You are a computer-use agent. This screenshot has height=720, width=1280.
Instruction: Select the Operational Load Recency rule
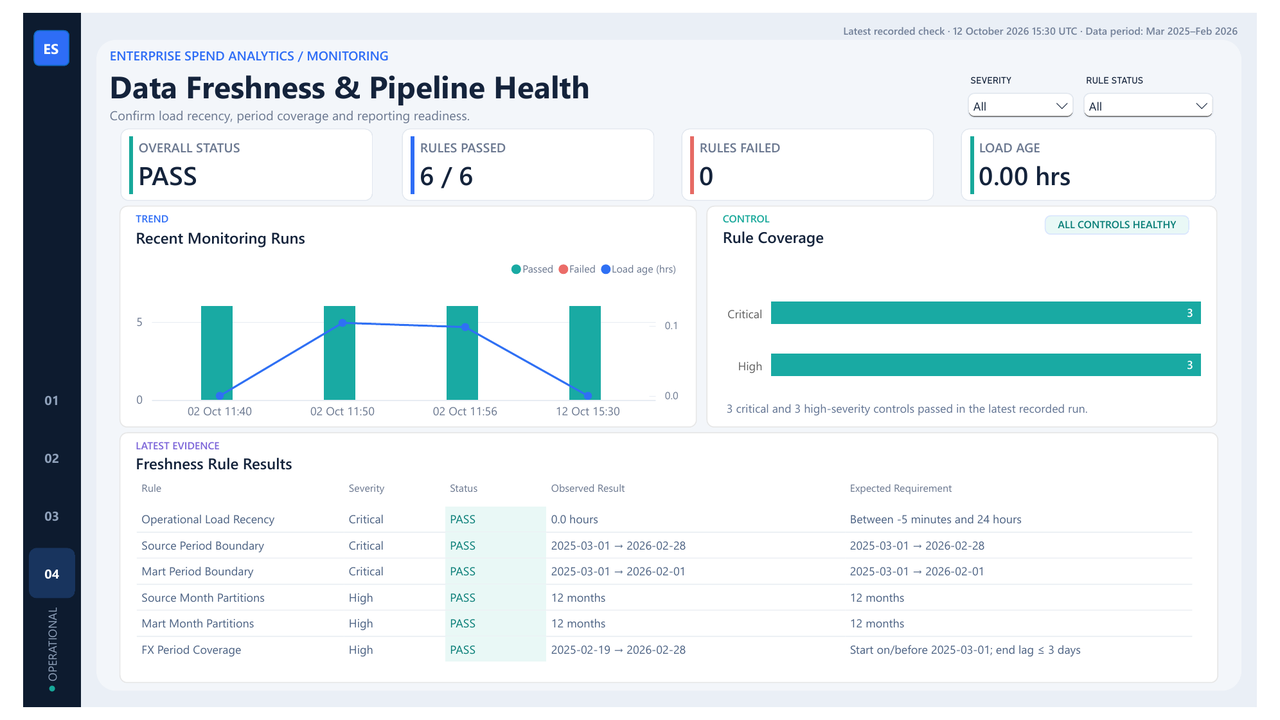click(208, 520)
